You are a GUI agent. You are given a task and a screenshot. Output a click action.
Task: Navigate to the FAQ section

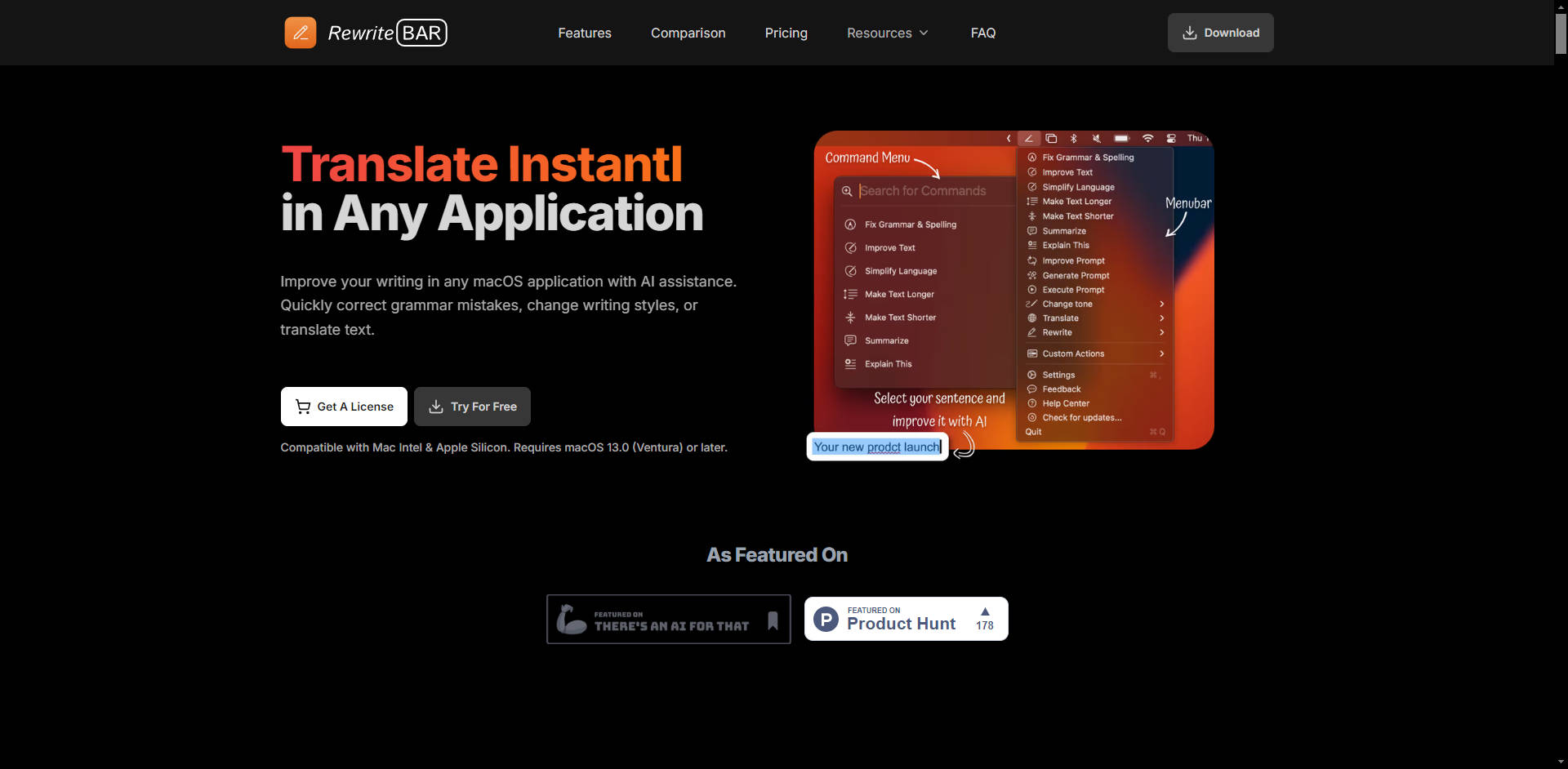(x=982, y=33)
